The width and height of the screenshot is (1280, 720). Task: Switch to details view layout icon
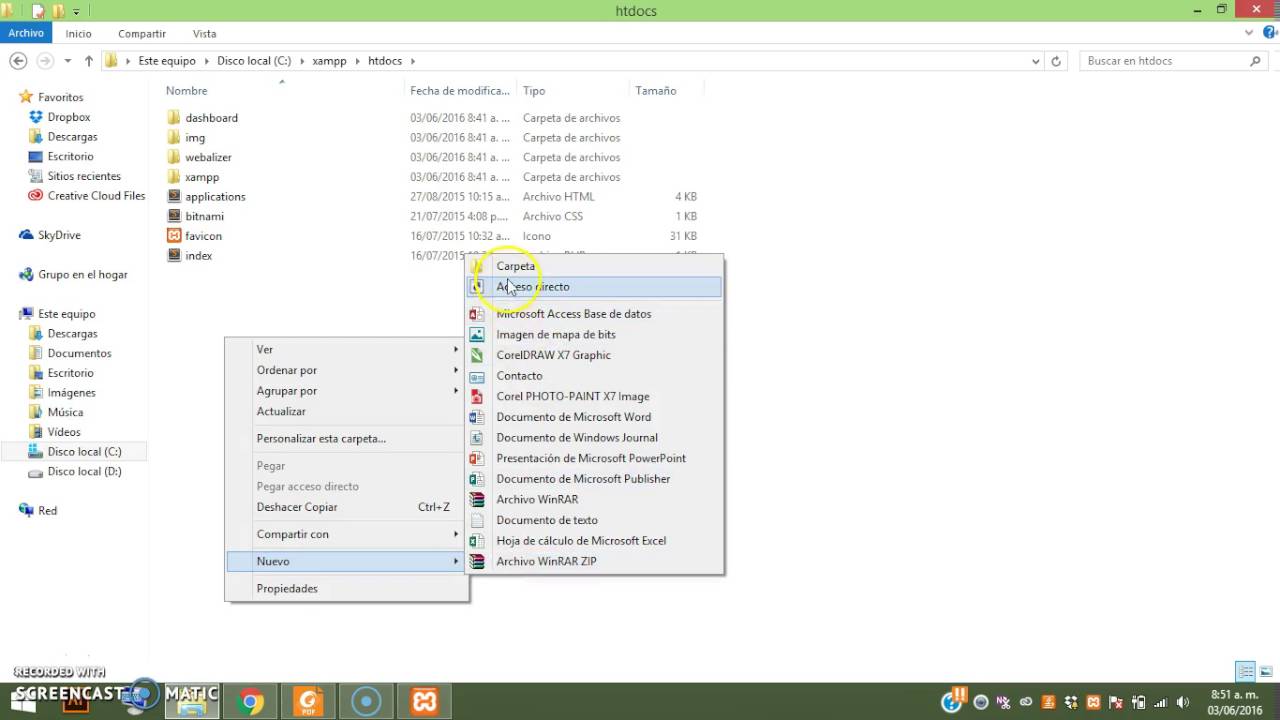pos(1245,671)
